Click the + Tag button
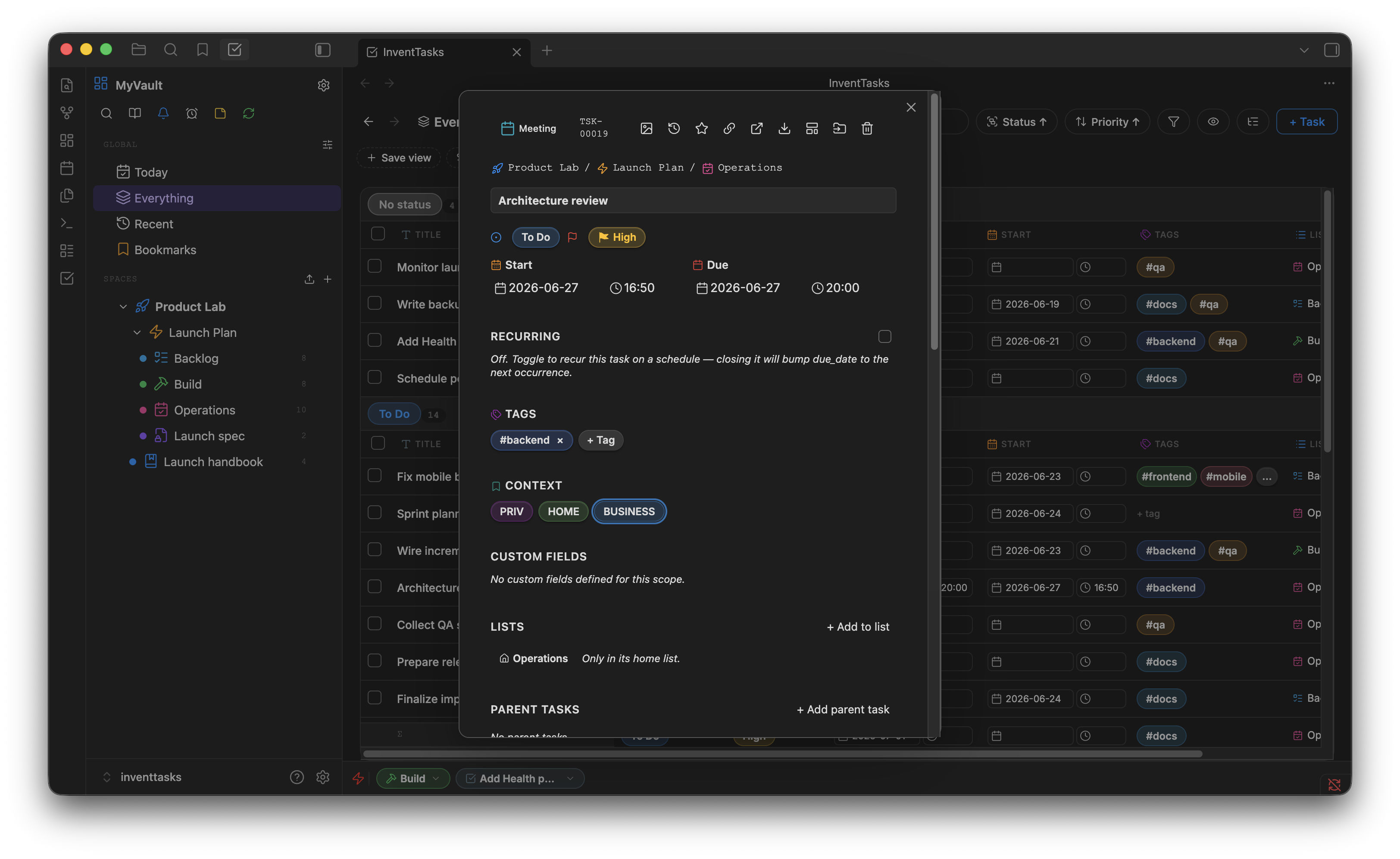 [601, 440]
